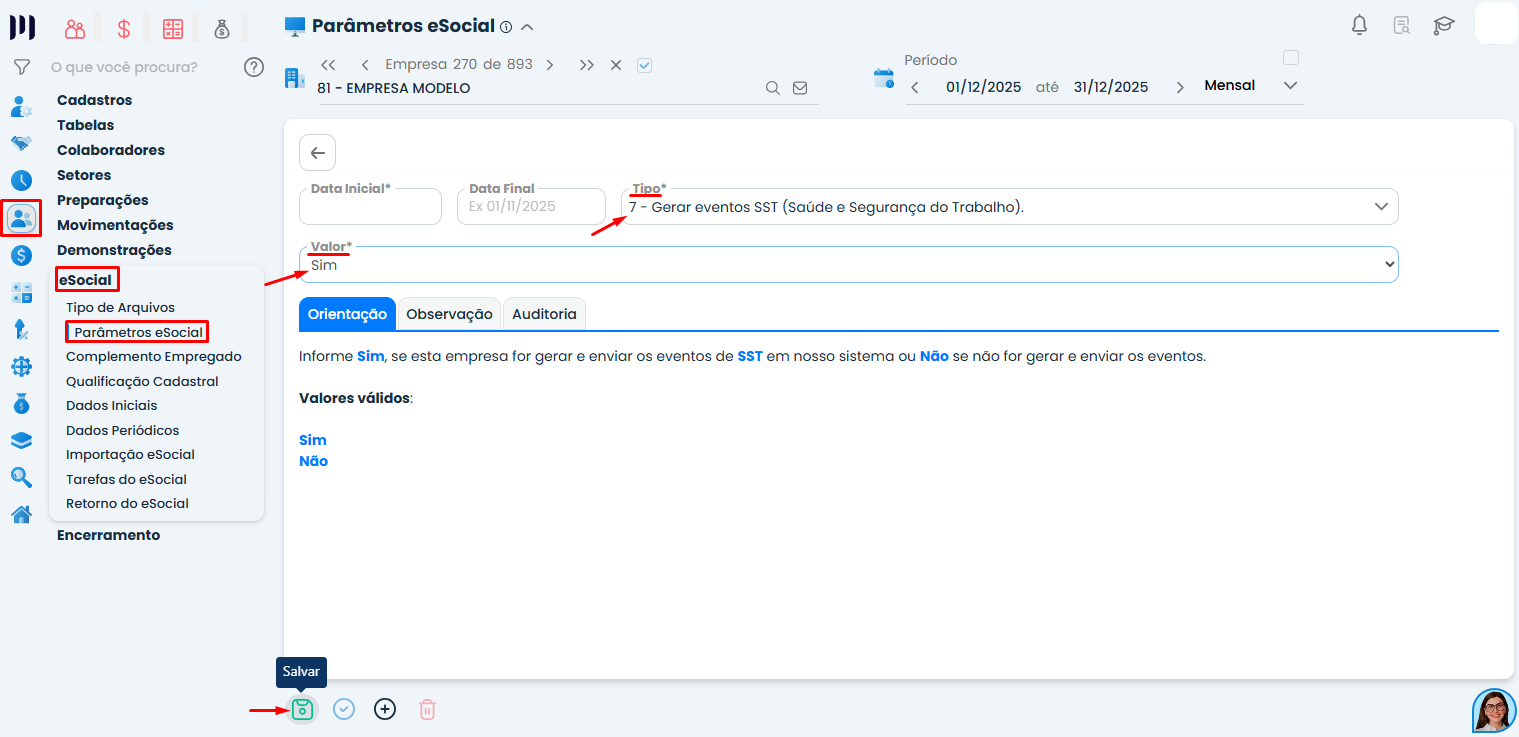The width and height of the screenshot is (1519, 737).
Task: Click the red trash delete icon
Action: pos(427,709)
